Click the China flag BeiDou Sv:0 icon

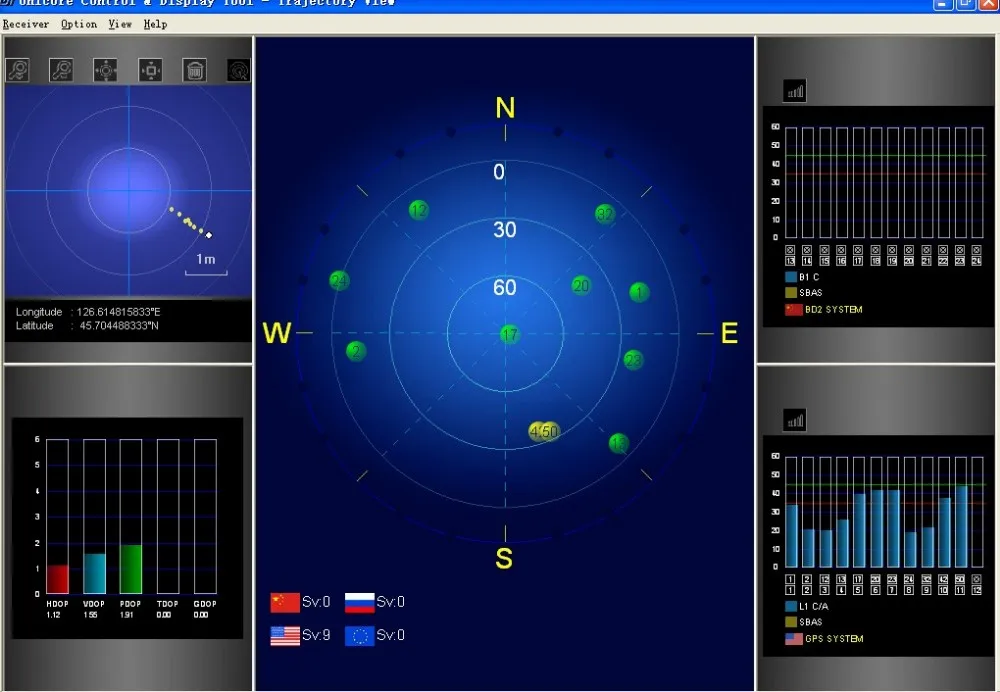285,602
